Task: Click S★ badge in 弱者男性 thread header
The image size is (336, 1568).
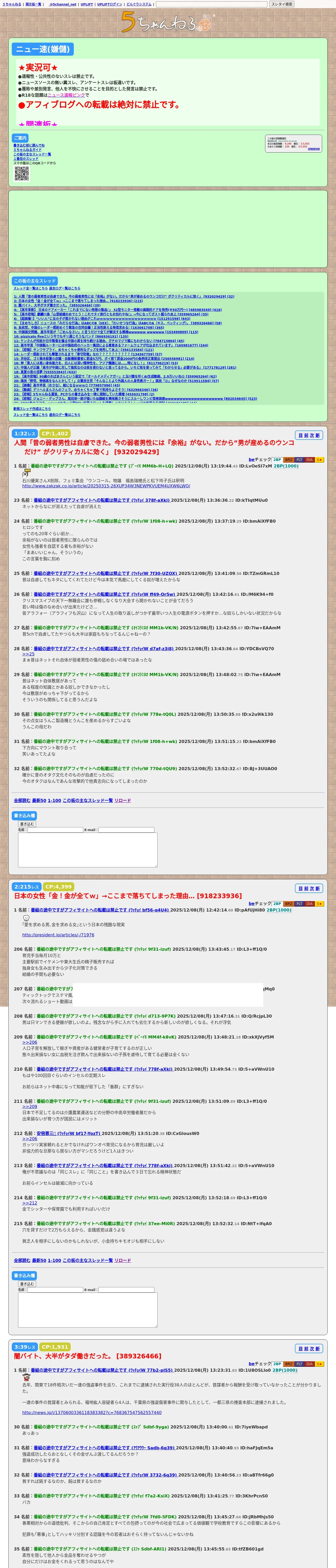Action: coord(320,460)
